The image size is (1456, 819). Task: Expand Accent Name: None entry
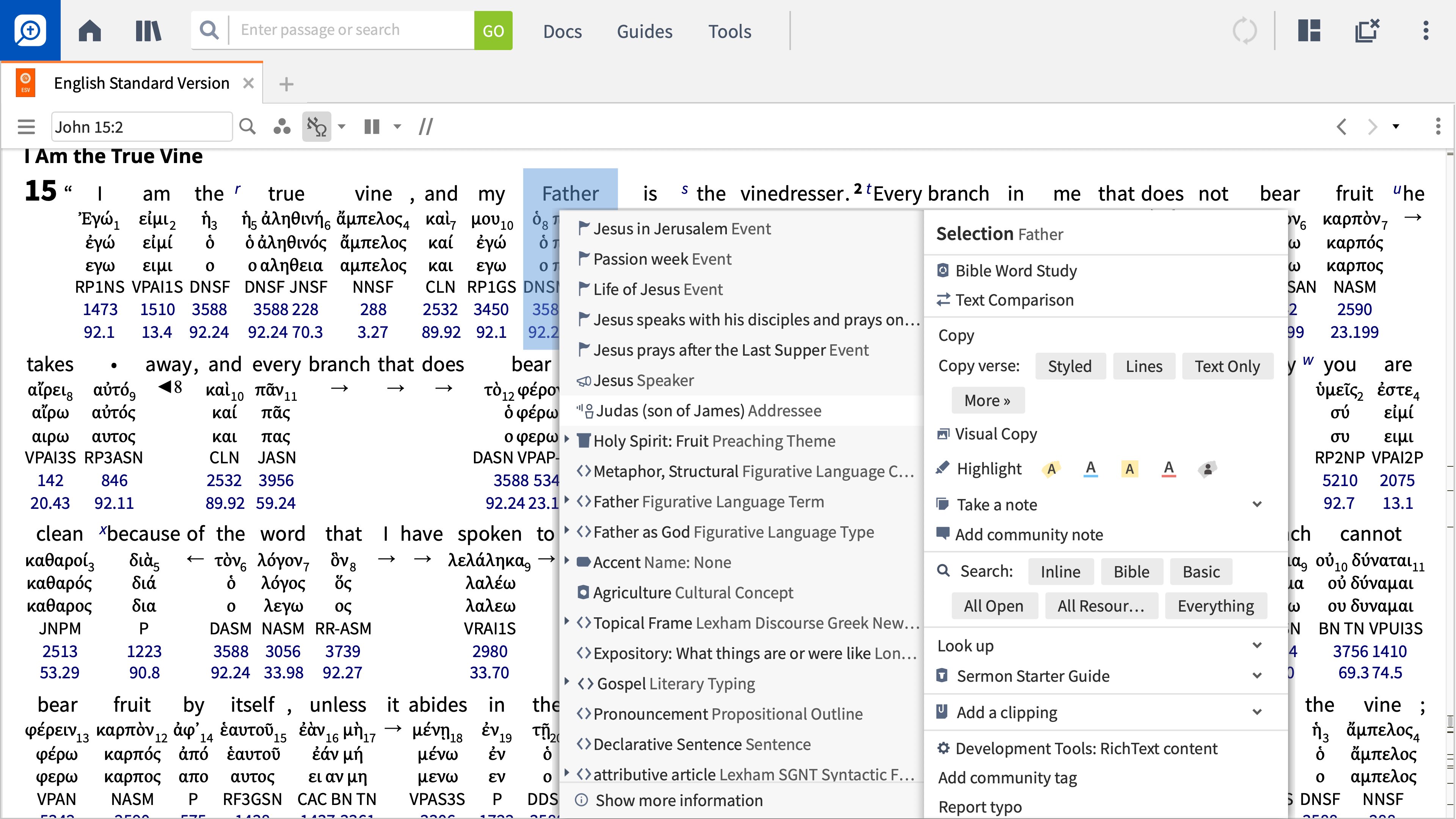point(567,561)
